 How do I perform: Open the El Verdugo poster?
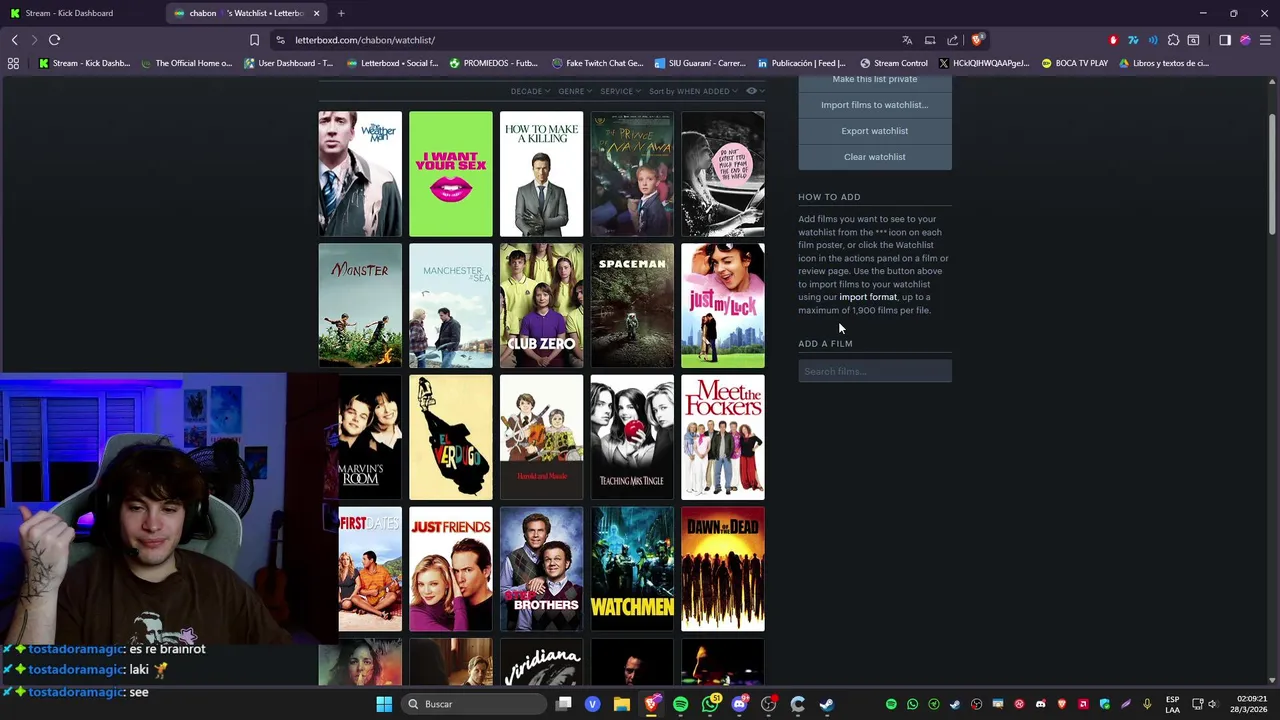[451, 437]
